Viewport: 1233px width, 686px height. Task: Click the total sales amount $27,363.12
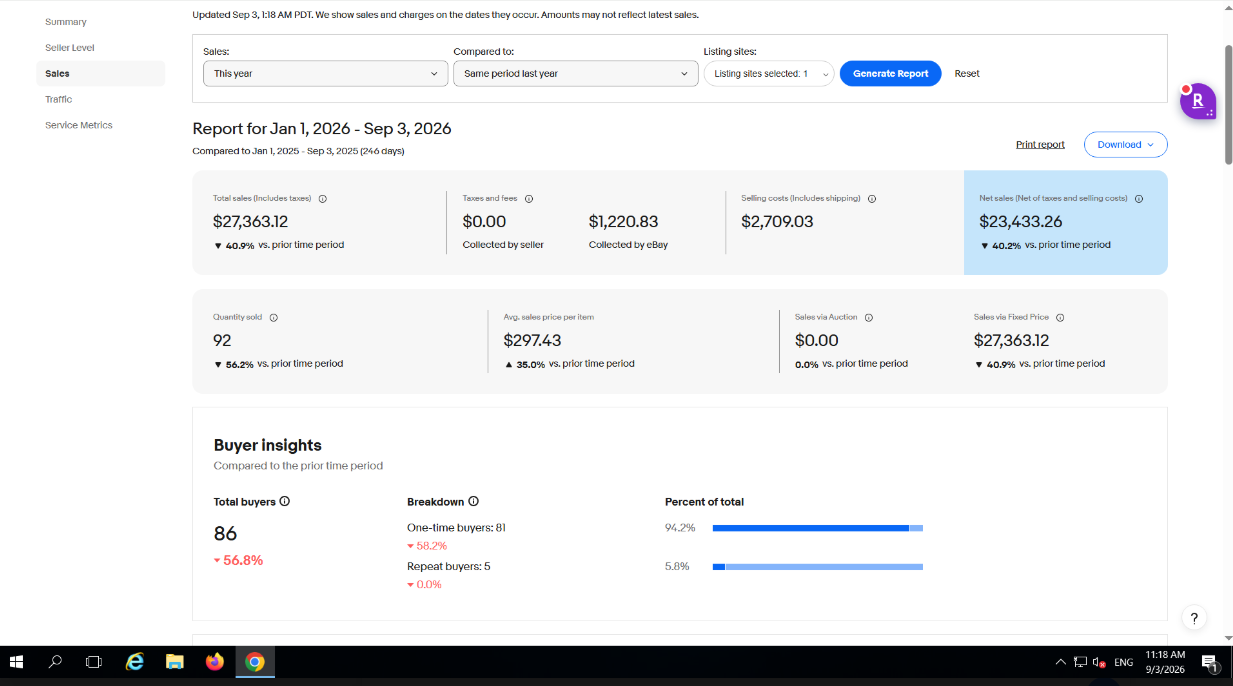click(x=250, y=222)
